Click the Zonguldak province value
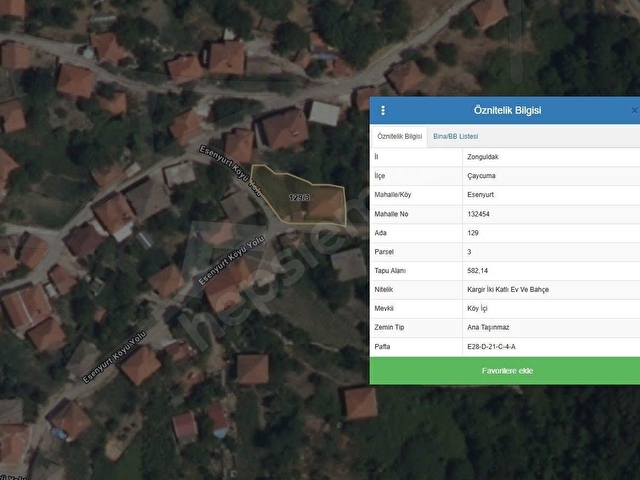 coord(483,157)
